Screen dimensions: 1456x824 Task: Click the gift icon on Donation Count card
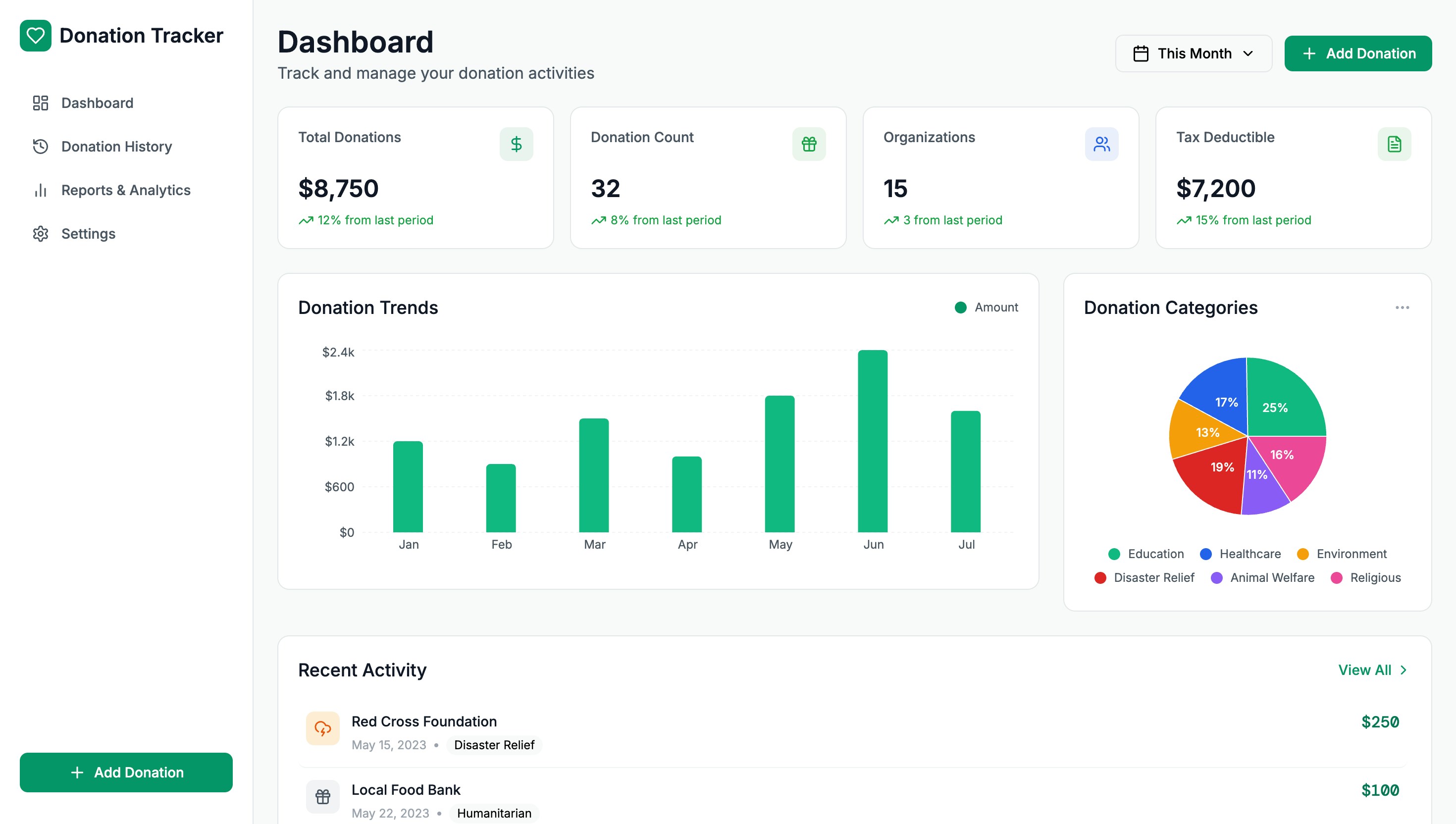point(809,144)
